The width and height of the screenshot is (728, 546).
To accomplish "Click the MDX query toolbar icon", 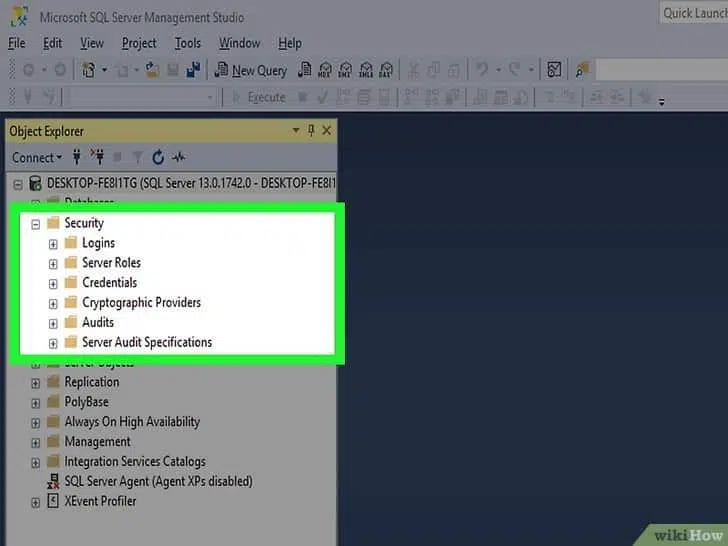I will click(324, 70).
